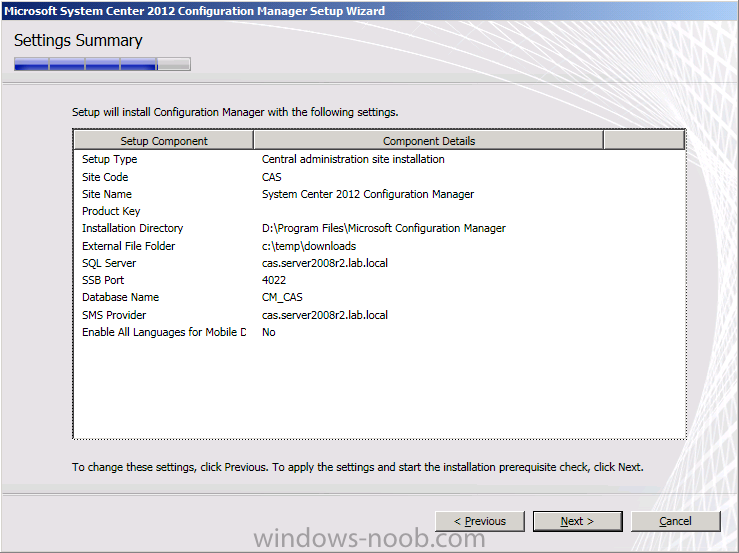Select the Site Name row label
Screen dimensions: 739x553
click(x=107, y=194)
